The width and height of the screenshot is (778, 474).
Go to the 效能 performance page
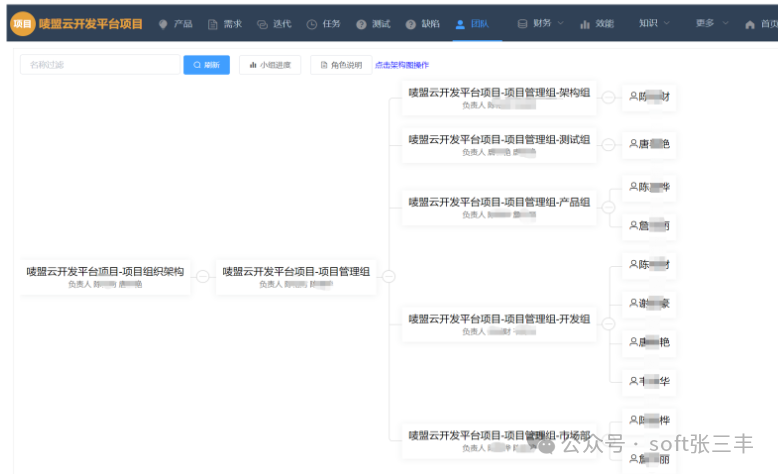597,23
